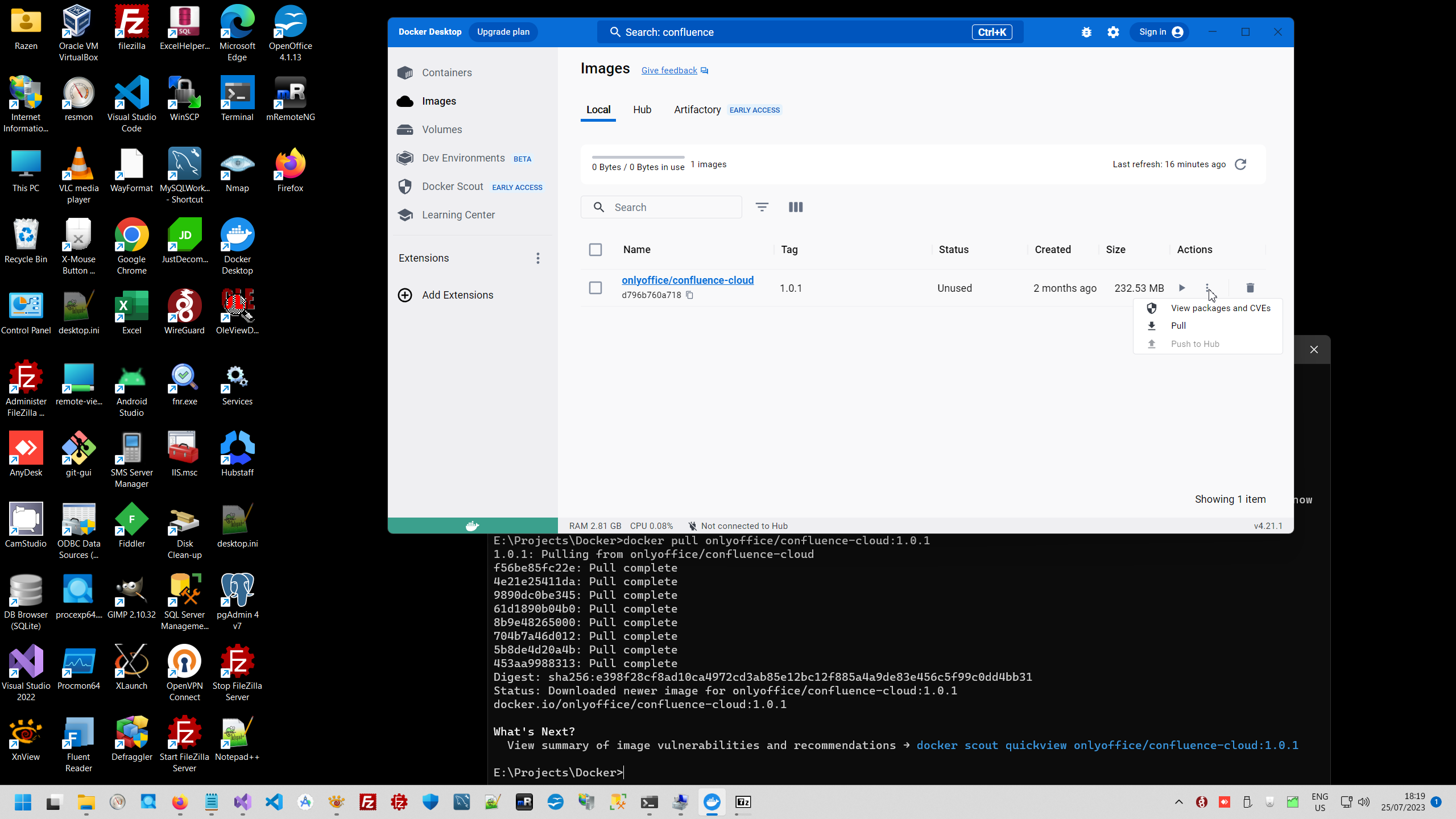Delete the onlyoffice/confluence-cloud image
Viewport: 1456px width, 819px height.
coord(1250,288)
